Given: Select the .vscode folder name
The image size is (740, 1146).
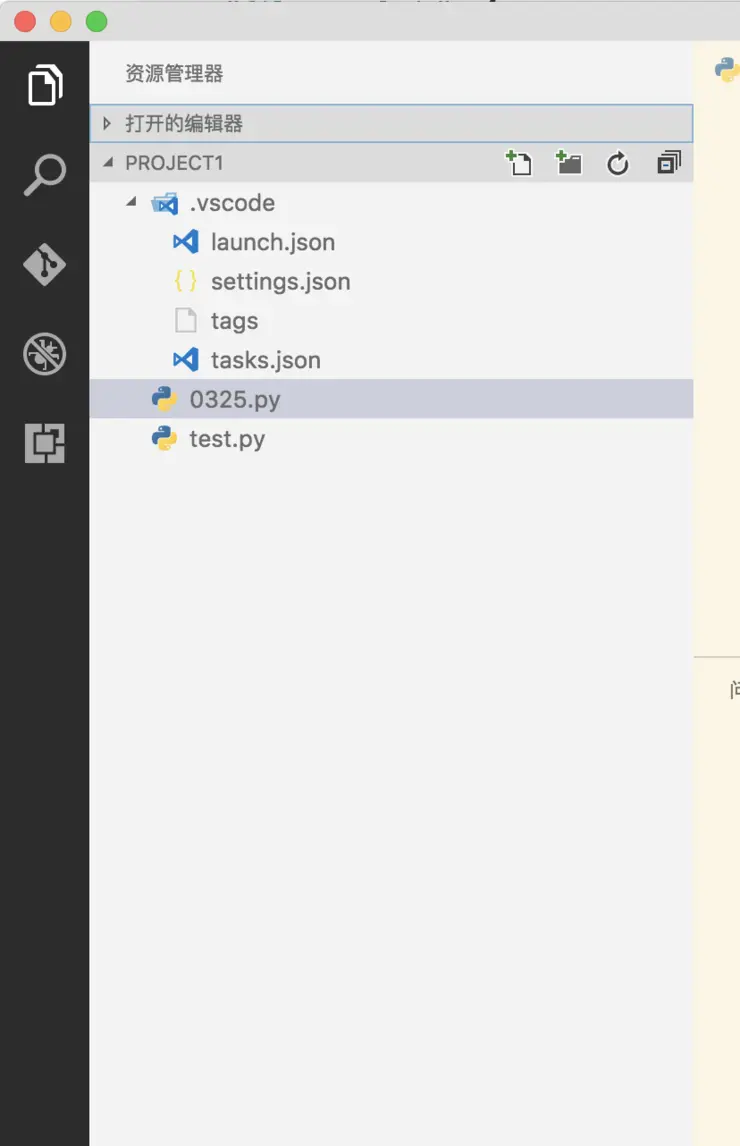Looking at the screenshot, I should click(x=233, y=202).
